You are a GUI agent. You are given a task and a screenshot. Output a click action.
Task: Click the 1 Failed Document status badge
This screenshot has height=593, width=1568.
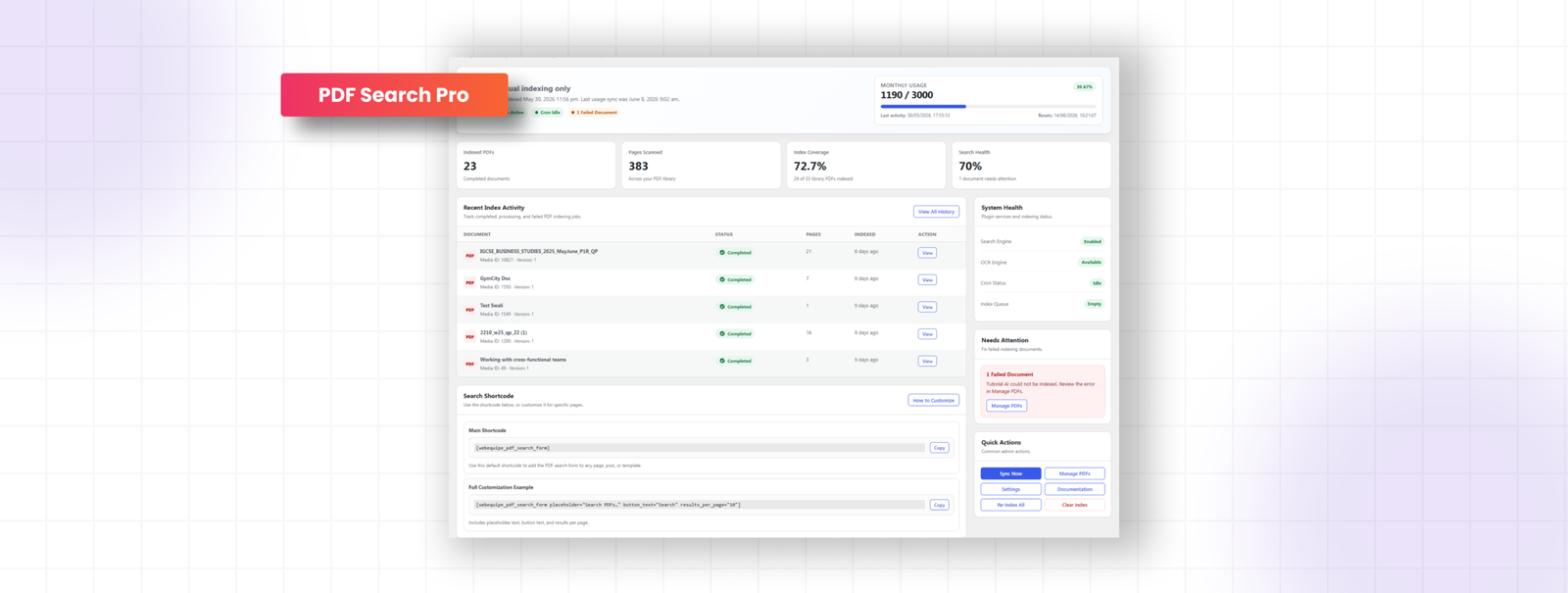[594, 113]
